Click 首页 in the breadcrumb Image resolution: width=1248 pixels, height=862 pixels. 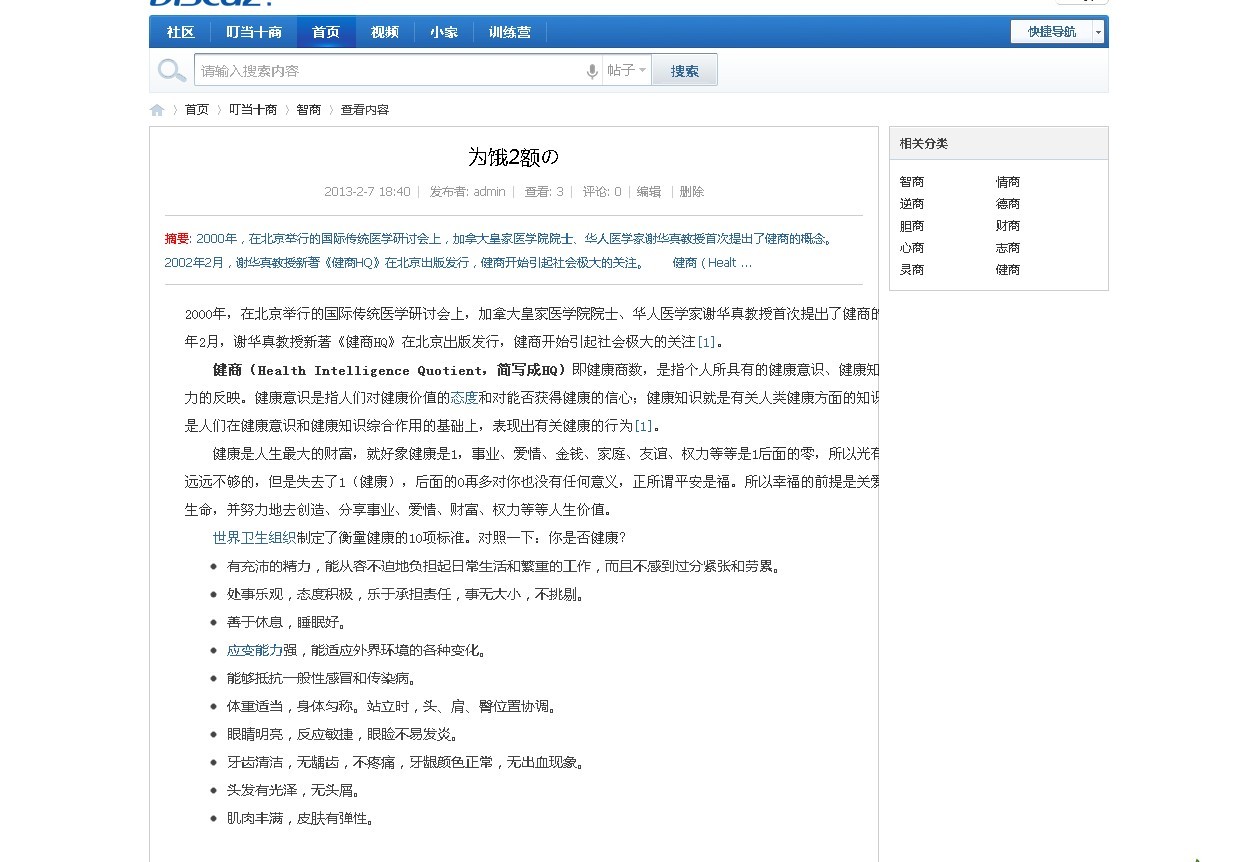tap(197, 110)
